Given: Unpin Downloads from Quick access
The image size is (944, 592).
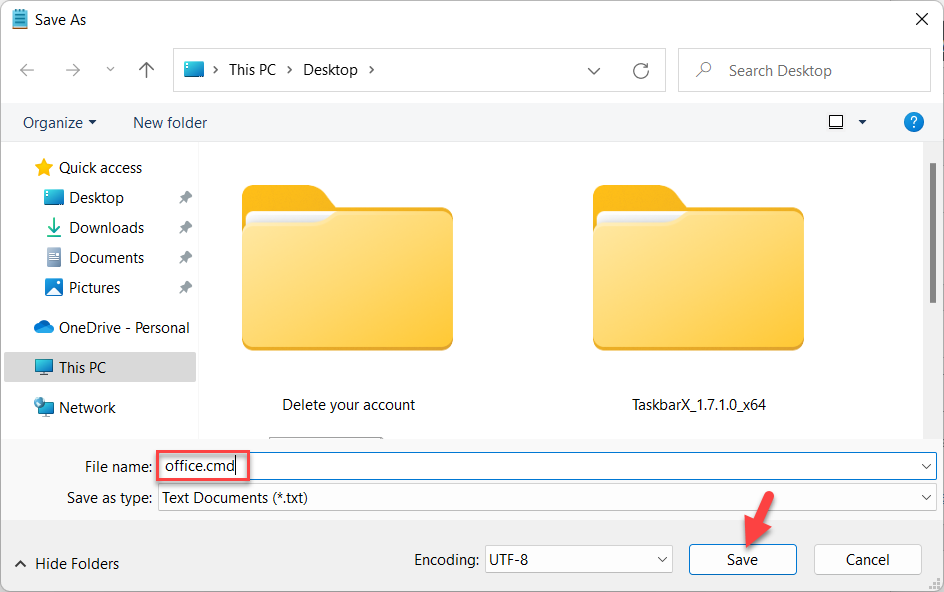Looking at the screenshot, I should pos(185,227).
